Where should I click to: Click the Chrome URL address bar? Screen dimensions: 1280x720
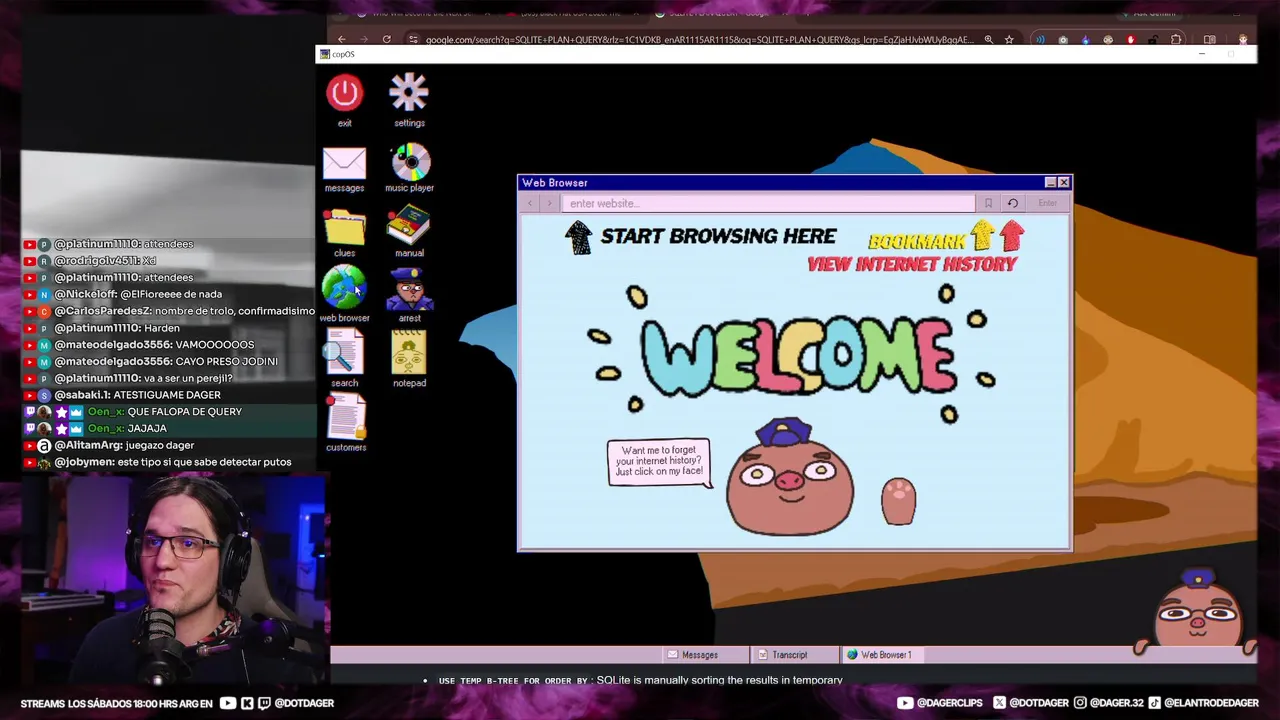tap(698, 40)
